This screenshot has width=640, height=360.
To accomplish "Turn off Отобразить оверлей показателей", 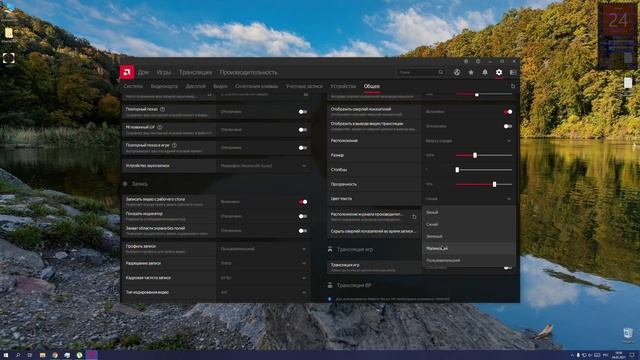I will [508, 111].
